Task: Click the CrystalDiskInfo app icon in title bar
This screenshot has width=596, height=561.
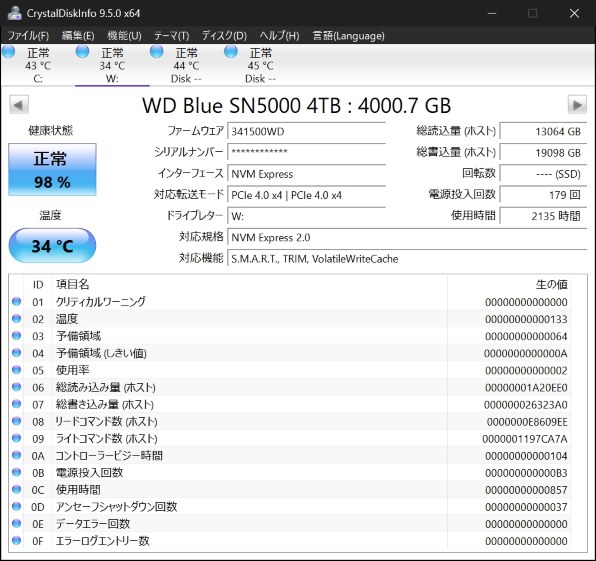Action: pos(14,13)
